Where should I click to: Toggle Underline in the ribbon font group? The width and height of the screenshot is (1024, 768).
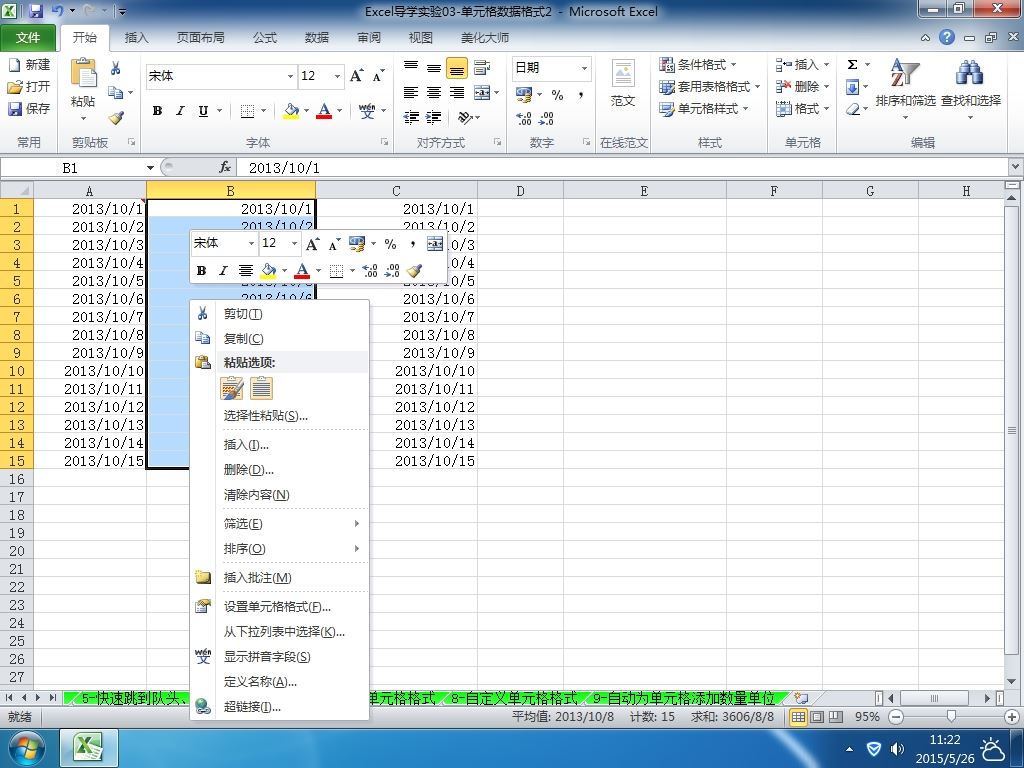[x=203, y=111]
